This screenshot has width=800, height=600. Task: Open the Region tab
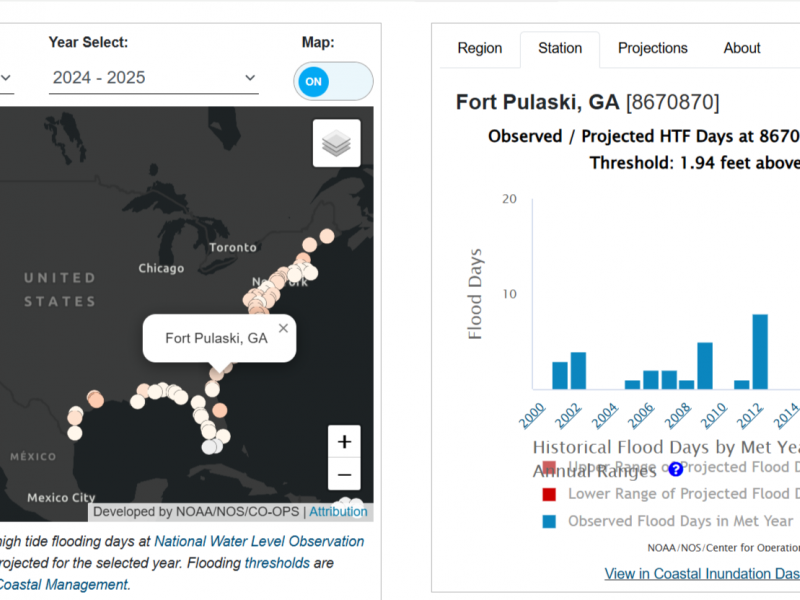click(x=480, y=48)
